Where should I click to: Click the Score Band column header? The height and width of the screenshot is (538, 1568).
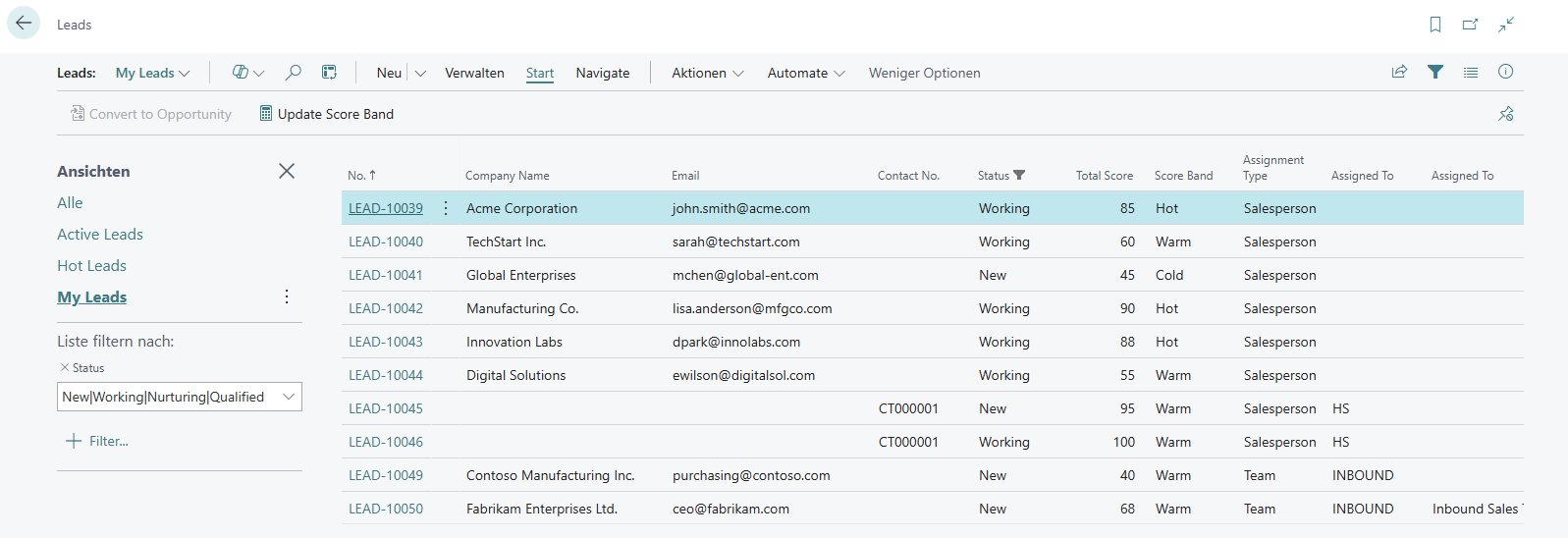(x=1183, y=176)
